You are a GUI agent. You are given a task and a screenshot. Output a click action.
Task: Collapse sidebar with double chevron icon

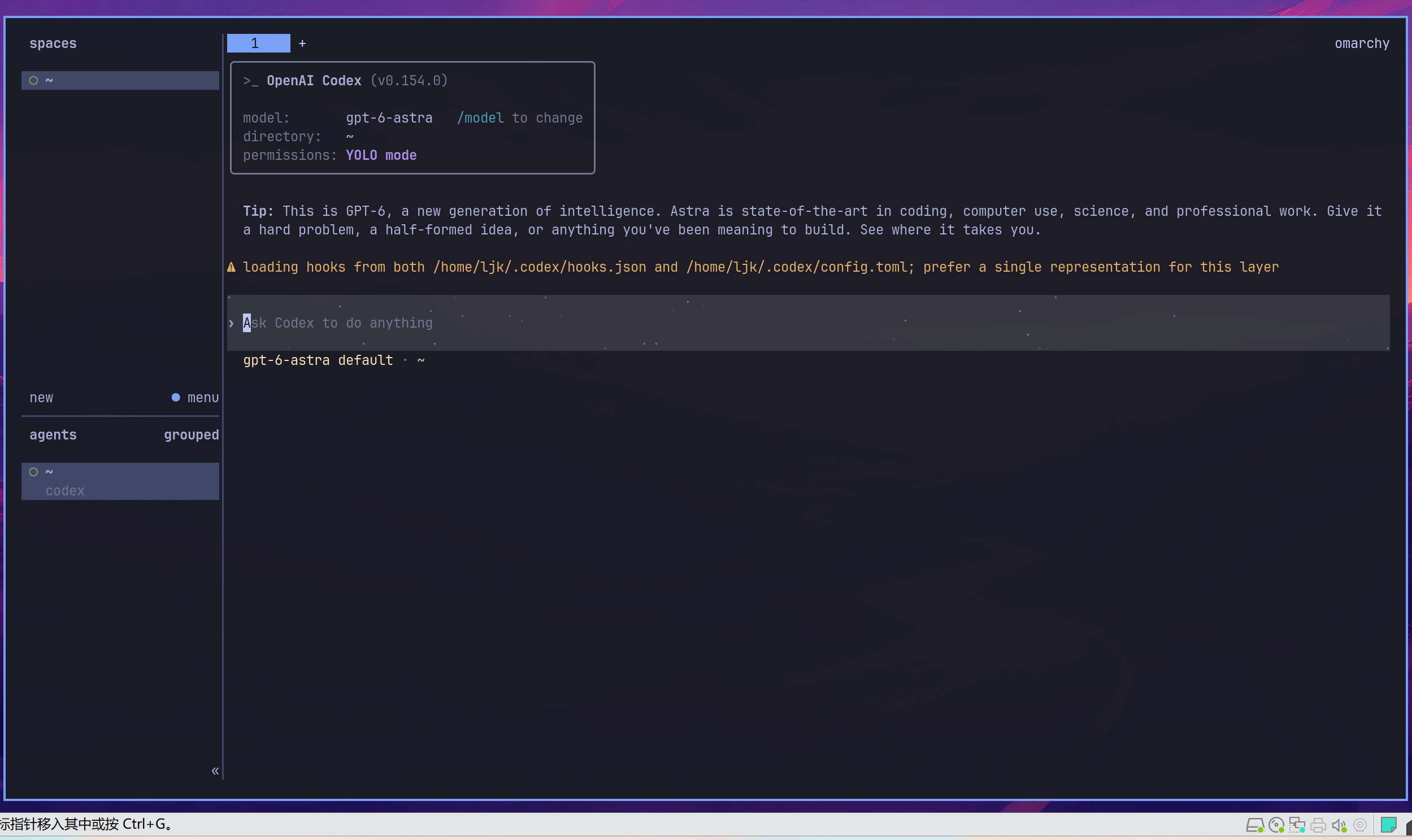(x=215, y=771)
